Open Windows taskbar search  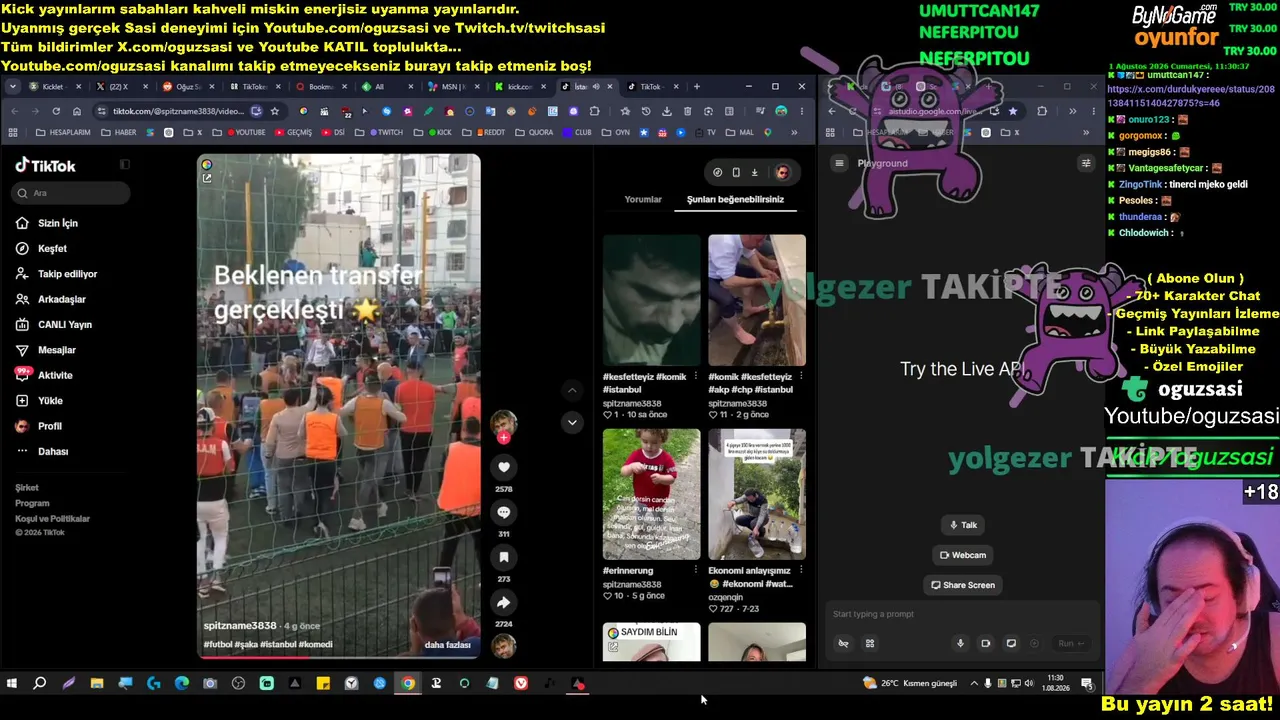pyautogui.click(x=40, y=684)
